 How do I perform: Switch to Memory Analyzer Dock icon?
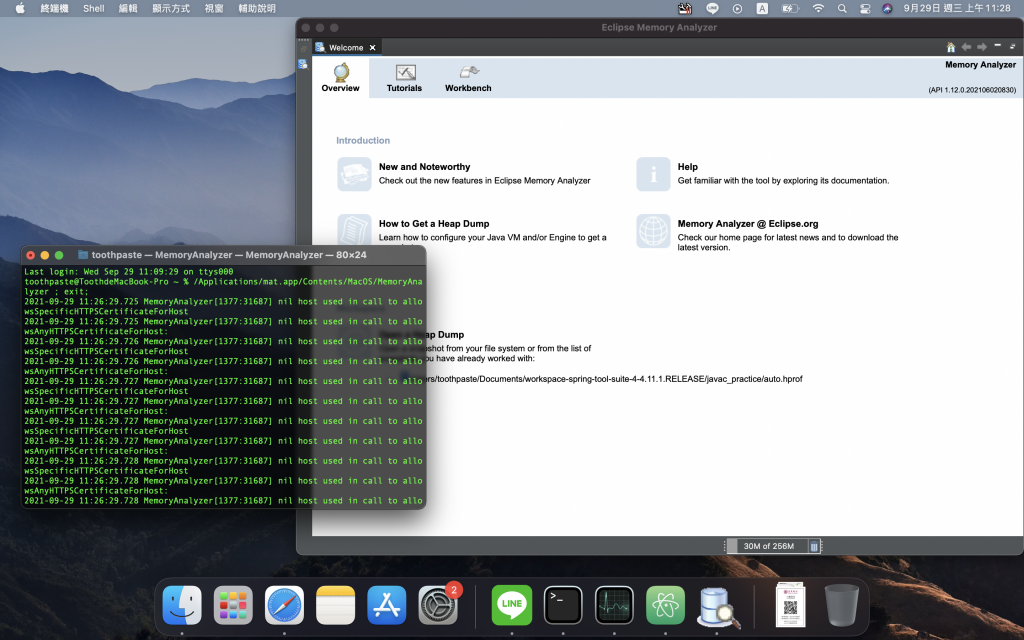point(716,606)
